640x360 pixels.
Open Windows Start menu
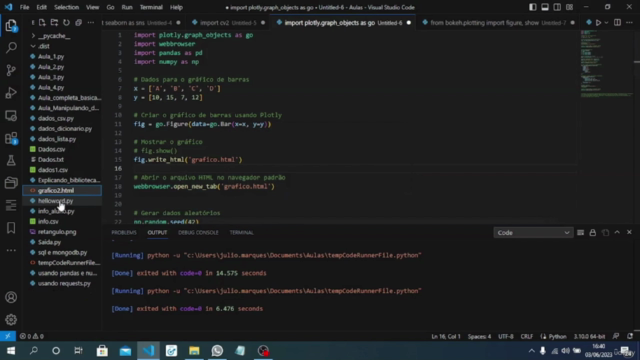(11, 351)
